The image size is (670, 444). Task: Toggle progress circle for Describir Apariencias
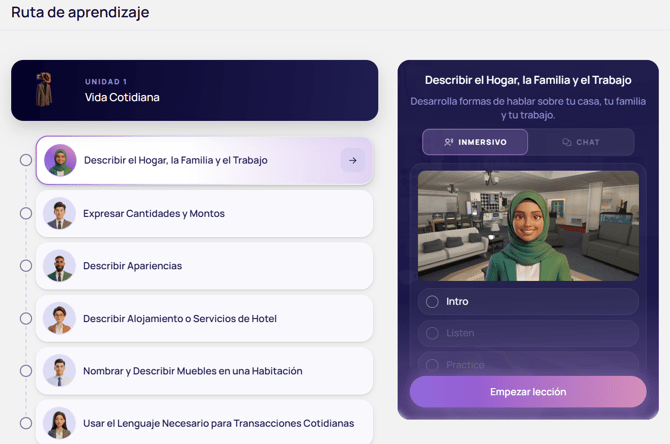point(26,266)
